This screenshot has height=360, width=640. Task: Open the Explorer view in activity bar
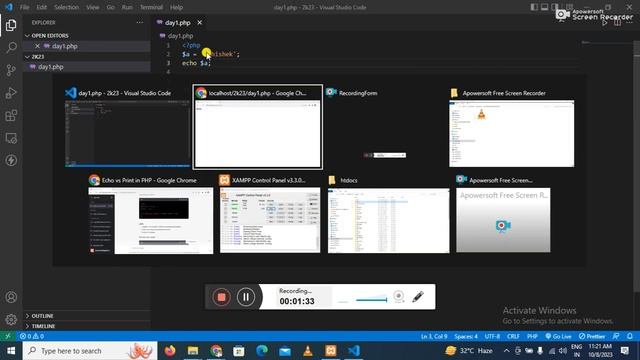click(11, 25)
